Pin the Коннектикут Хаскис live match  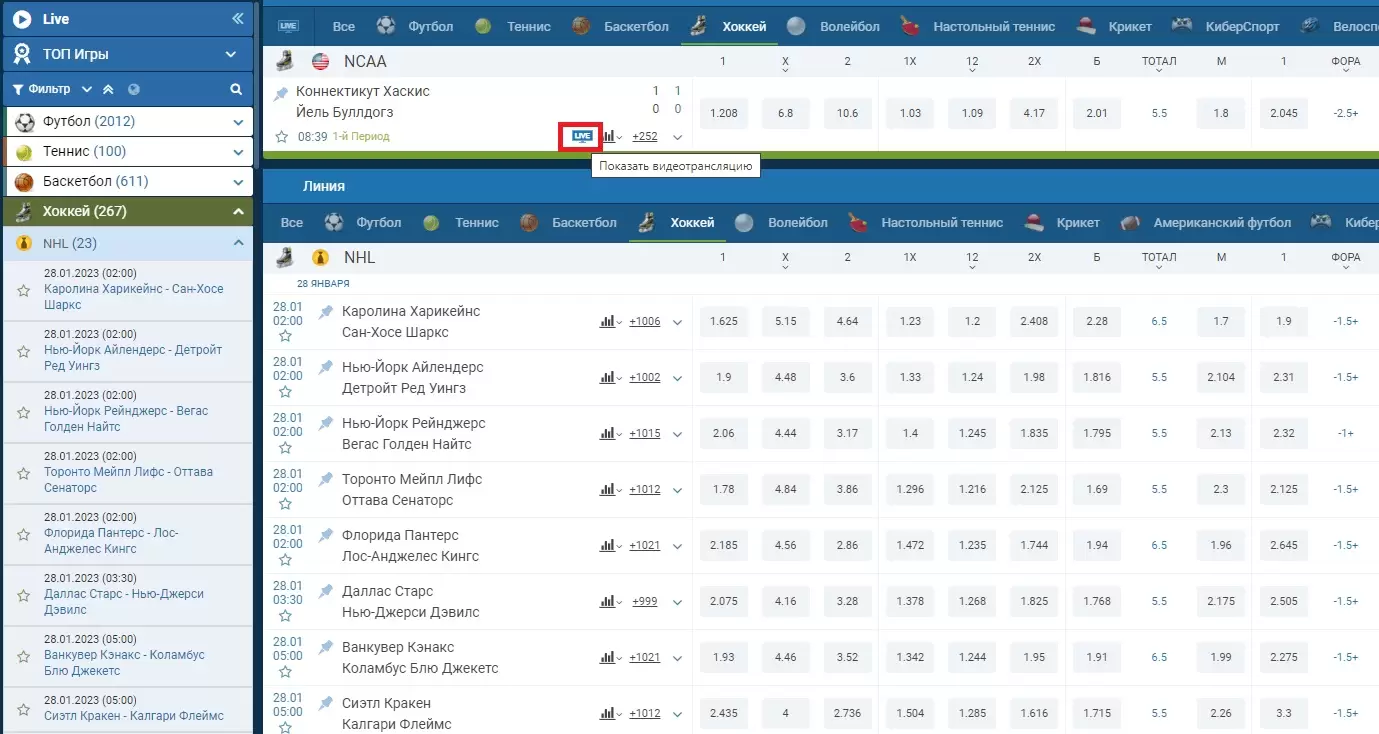tap(281, 92)
